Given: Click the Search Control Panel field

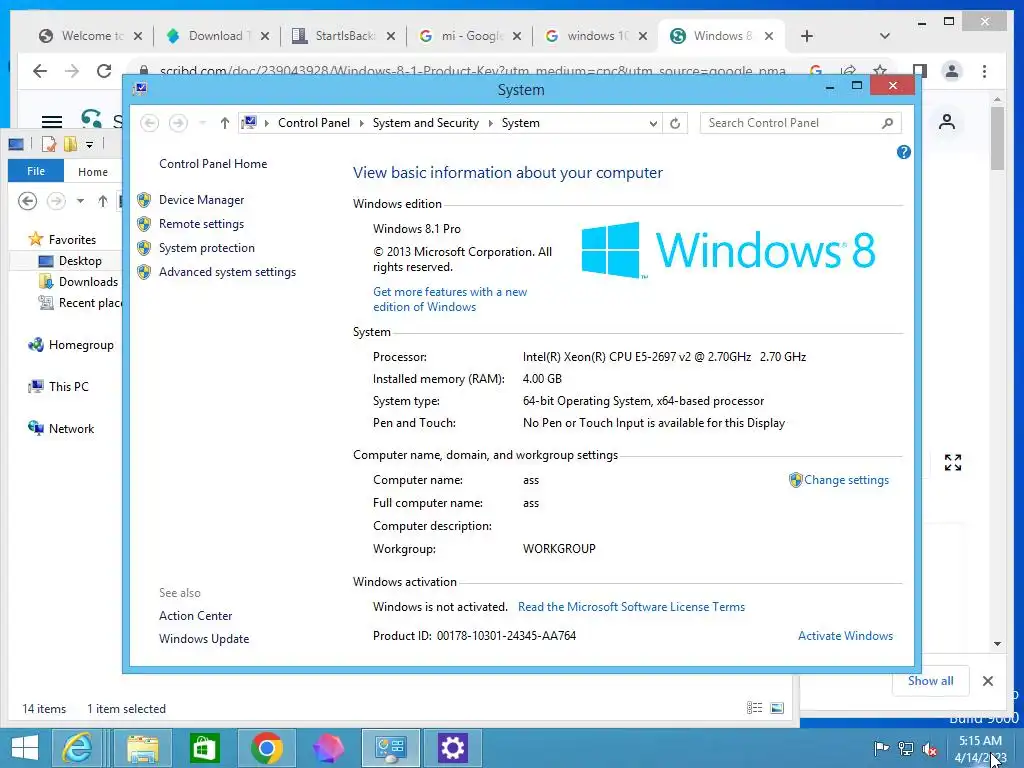Looking at the screenshot, I should pos(790,123).
